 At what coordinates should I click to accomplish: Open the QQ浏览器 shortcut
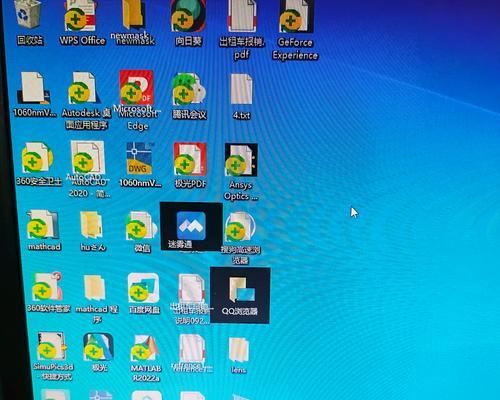tap(240, 295)
